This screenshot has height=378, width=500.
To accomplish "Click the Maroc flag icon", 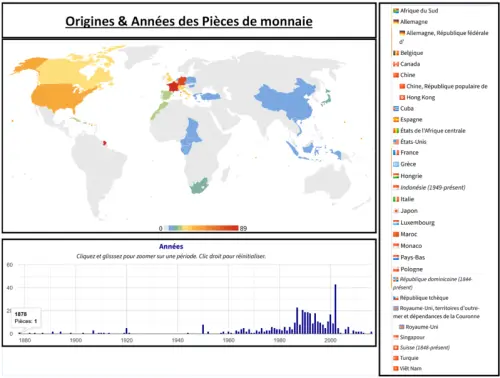I will pyautogui.click(x=396, y=234).
